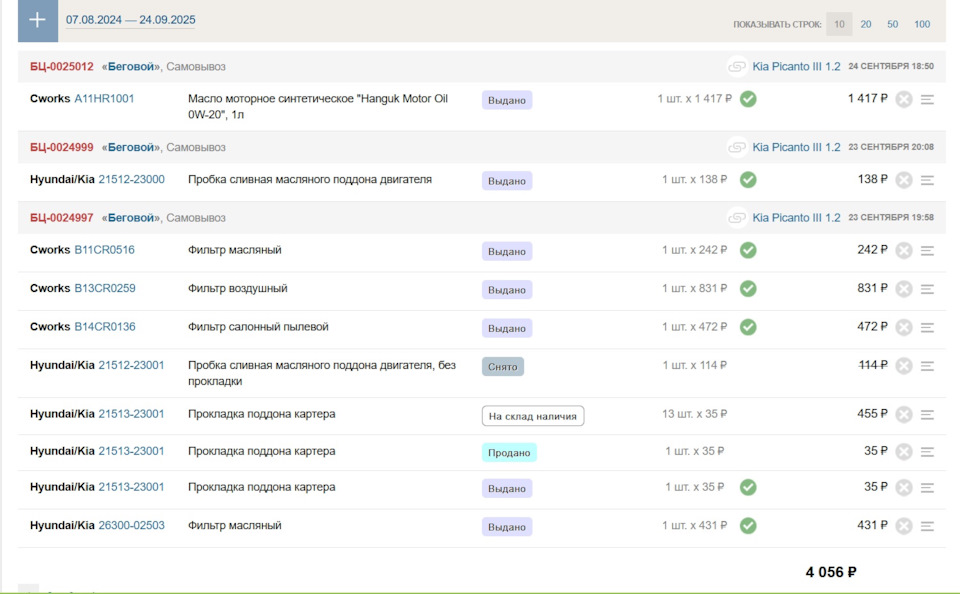Click the Kia Picanto III 1.2 link of the first order
Viewport: 960px width, 594px height.
point(796,66)
